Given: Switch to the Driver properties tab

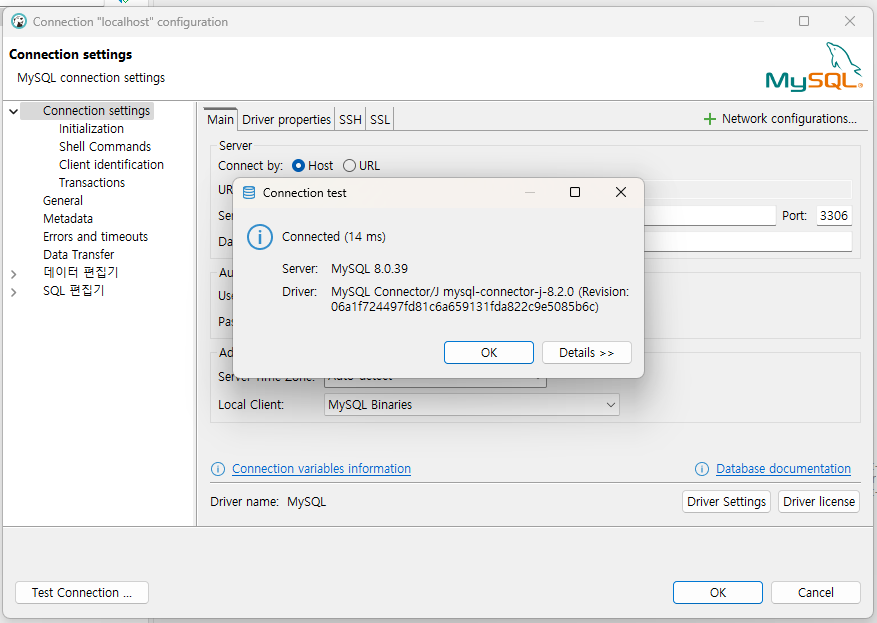Looking at the screenshot, I should 286,119.
